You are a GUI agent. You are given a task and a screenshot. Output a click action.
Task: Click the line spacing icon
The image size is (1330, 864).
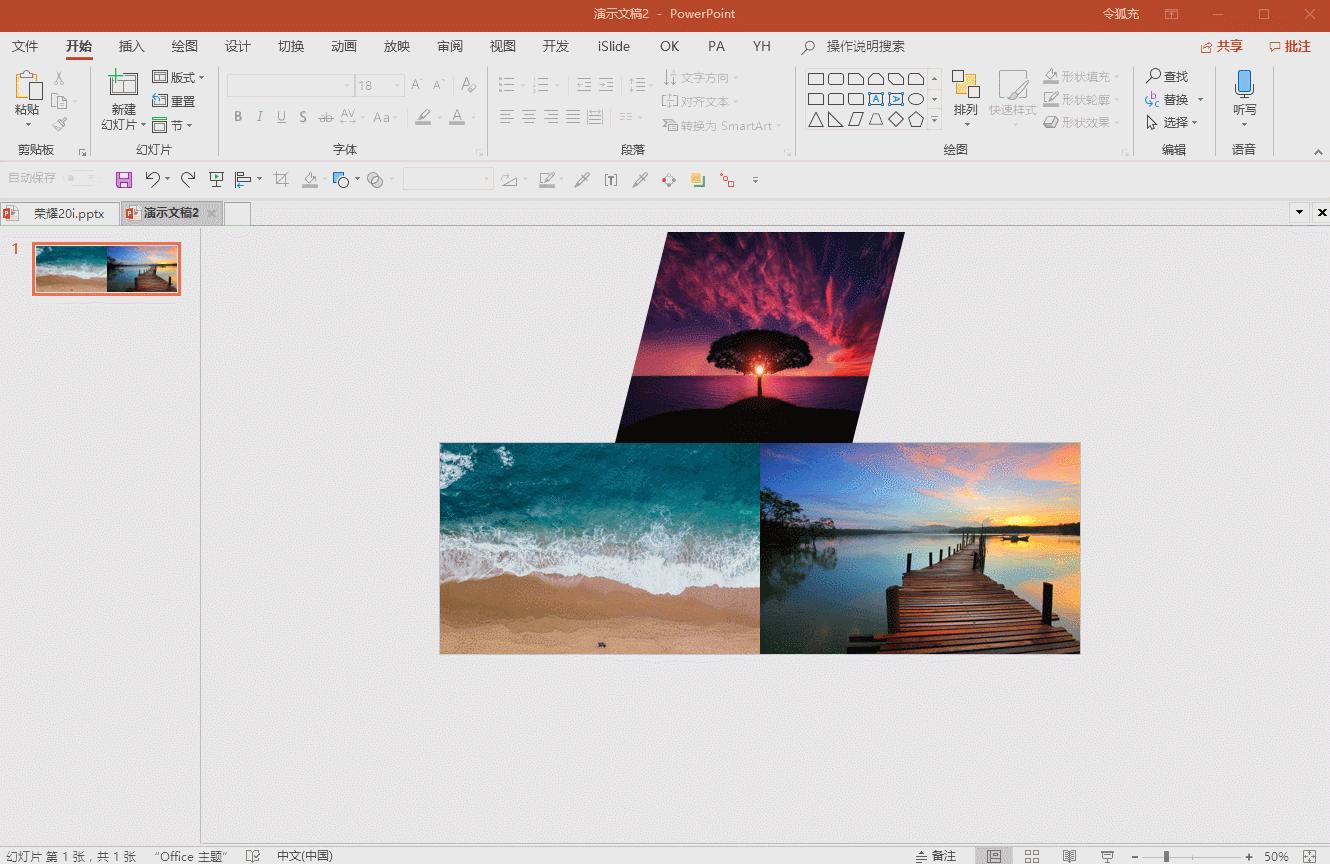638,85
